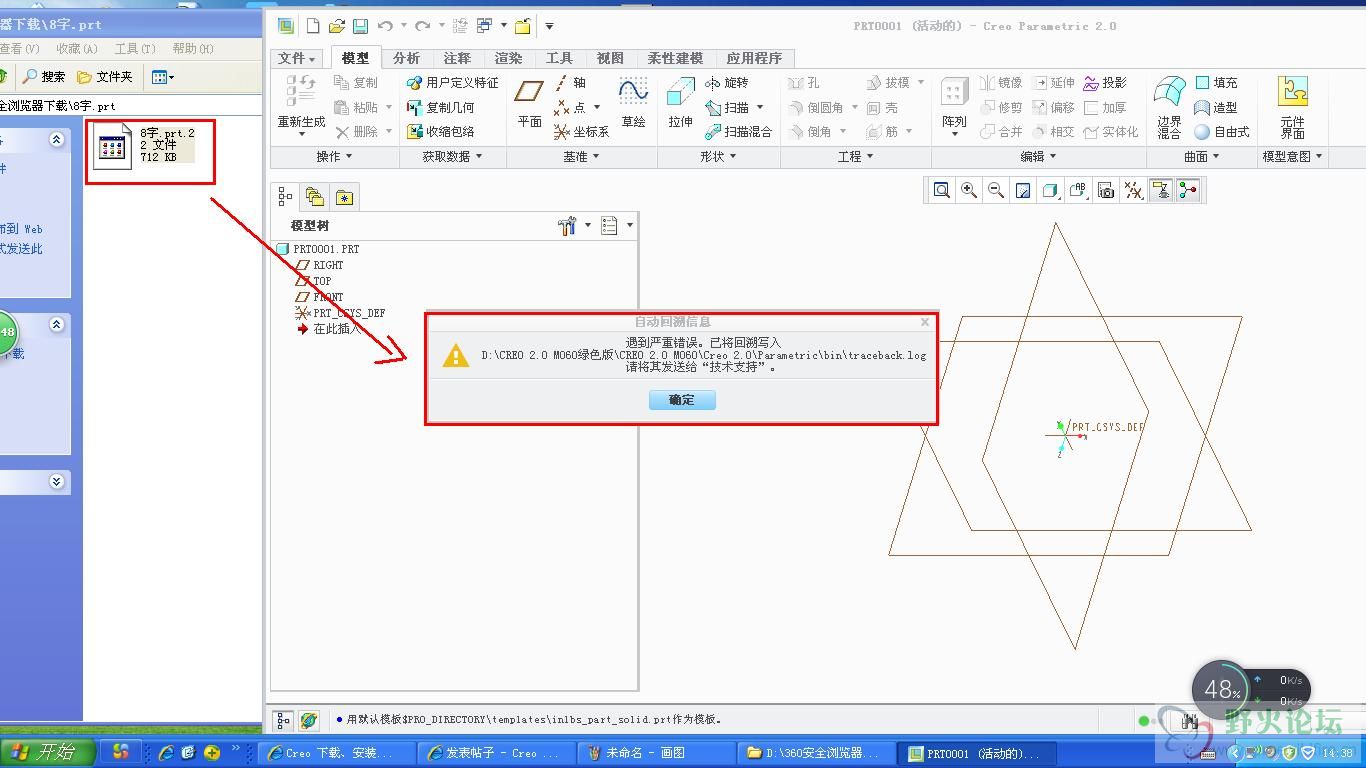Toggle browser display in status bar
Viewport: 1366px width, 768px height.
(x=308, y=720)
